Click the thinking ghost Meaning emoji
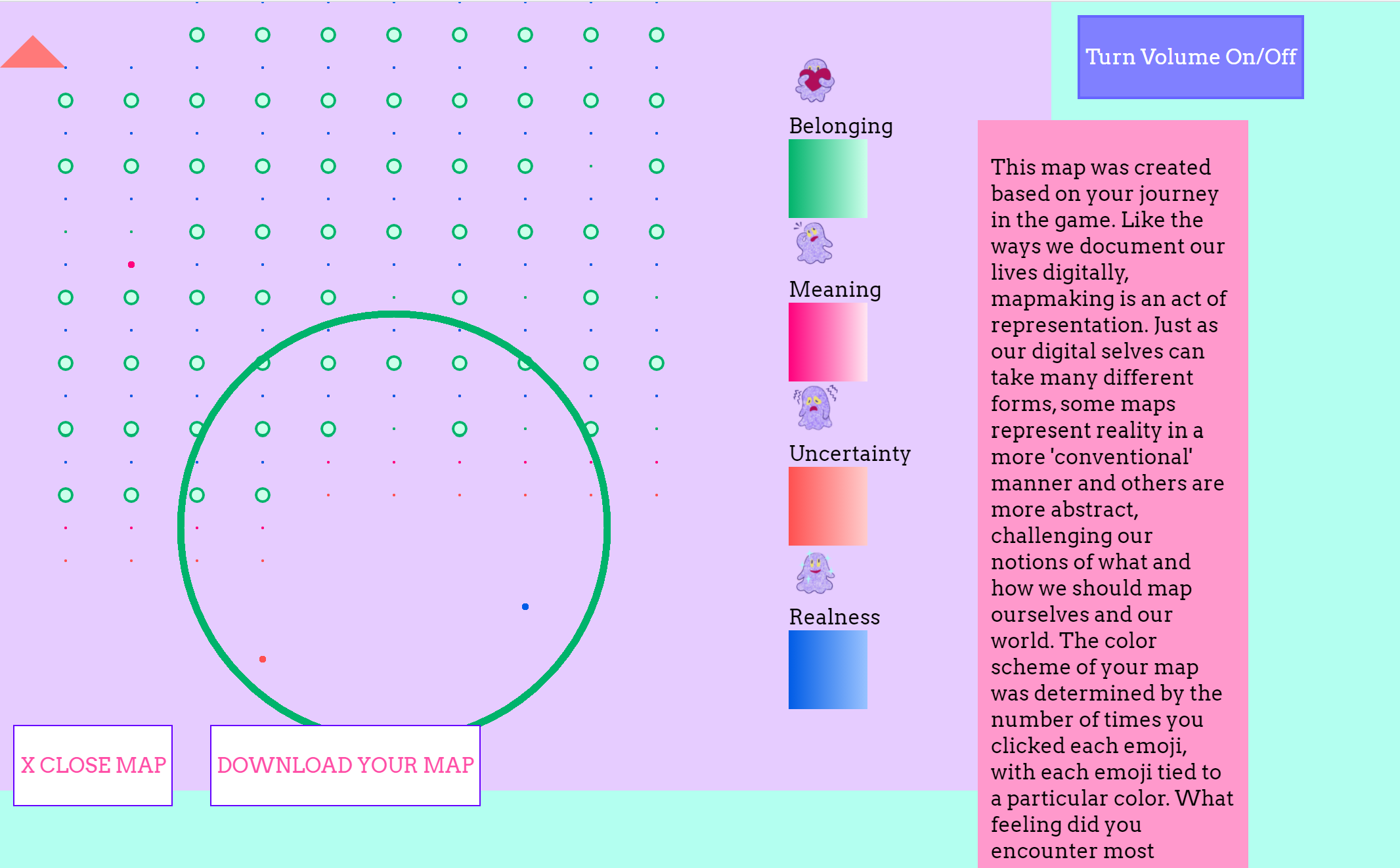 click(x=814, y=244)
